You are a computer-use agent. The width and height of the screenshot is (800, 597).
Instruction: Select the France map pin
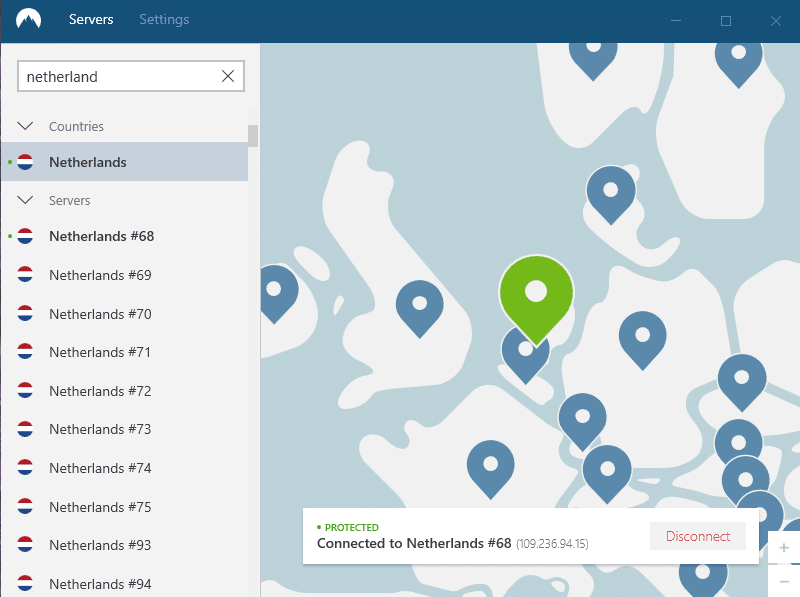coord(490,468)
